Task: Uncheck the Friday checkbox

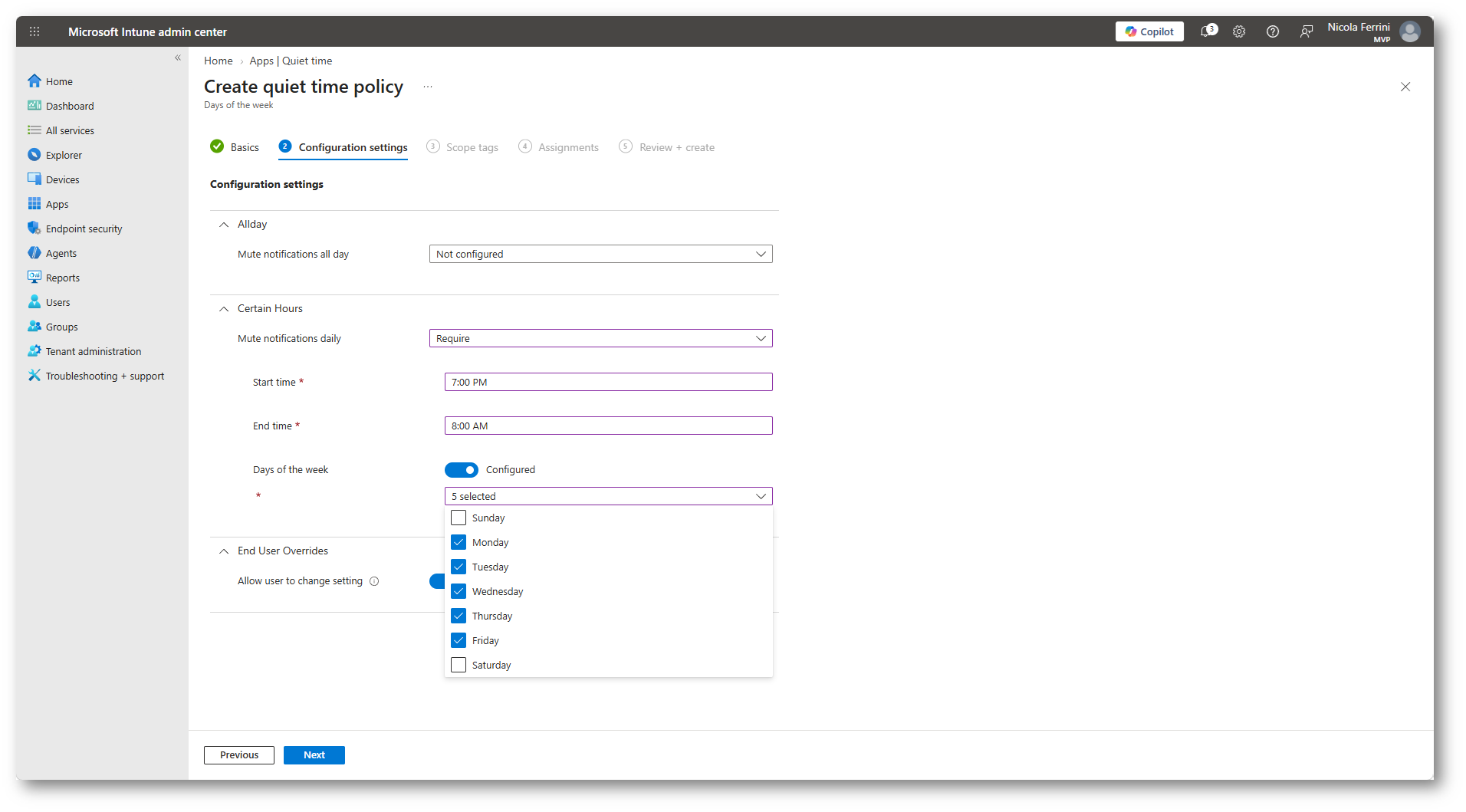Action: (x=459, y=640)
